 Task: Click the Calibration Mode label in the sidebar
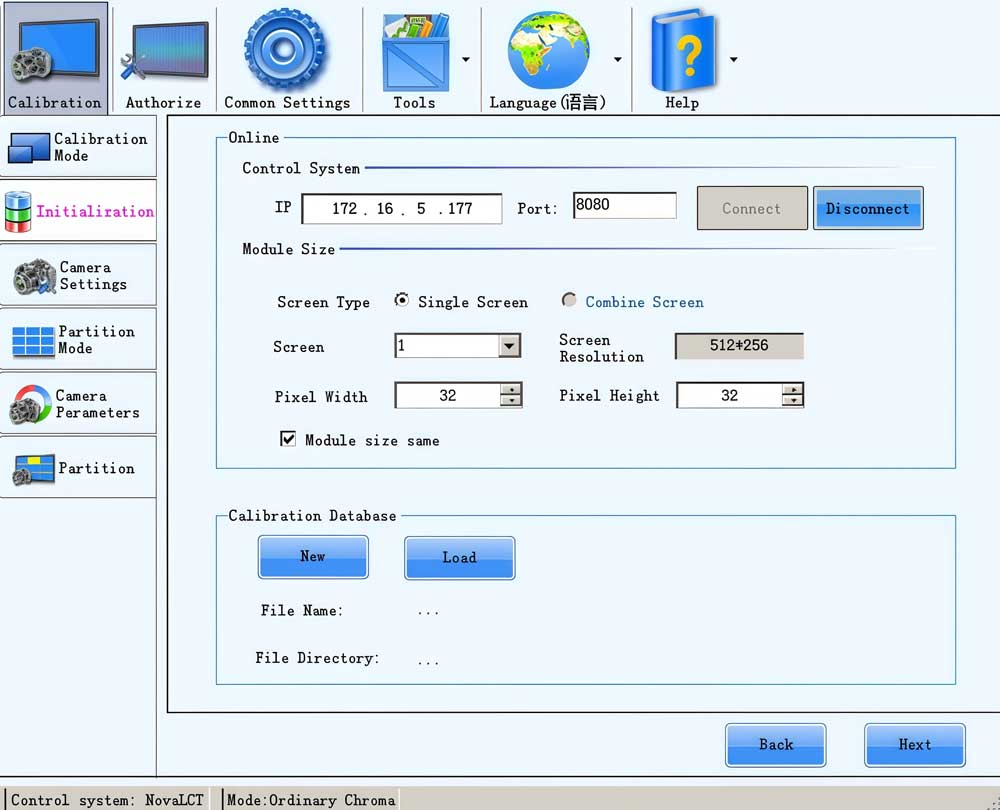[101, 147]
